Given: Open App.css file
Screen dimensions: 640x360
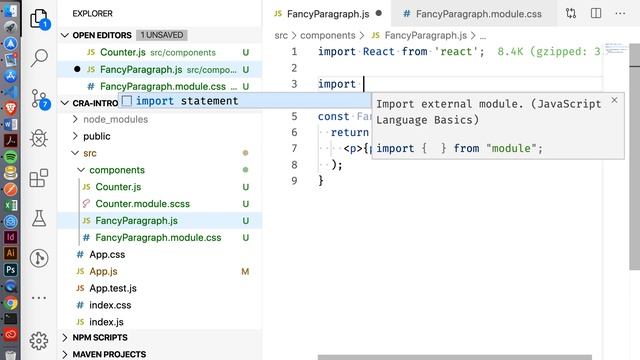Looking at the screenshot, I should click(160, 254).
